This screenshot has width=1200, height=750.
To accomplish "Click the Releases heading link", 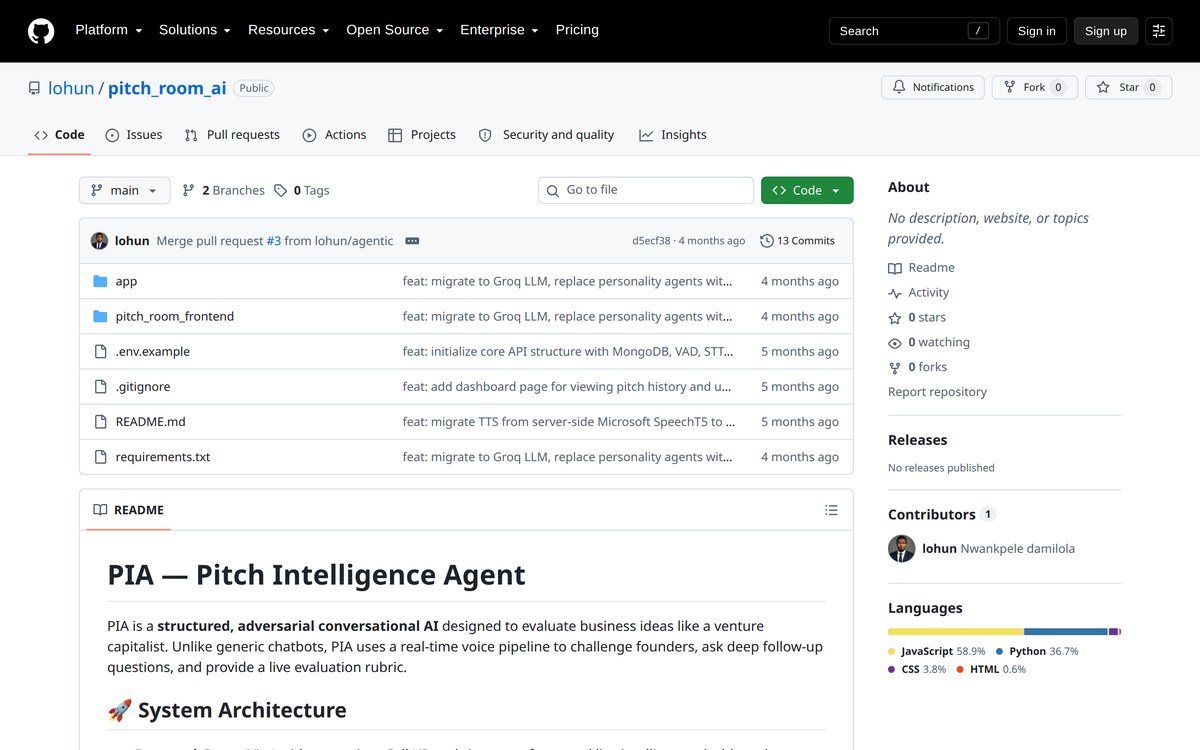I will [917, 440].
